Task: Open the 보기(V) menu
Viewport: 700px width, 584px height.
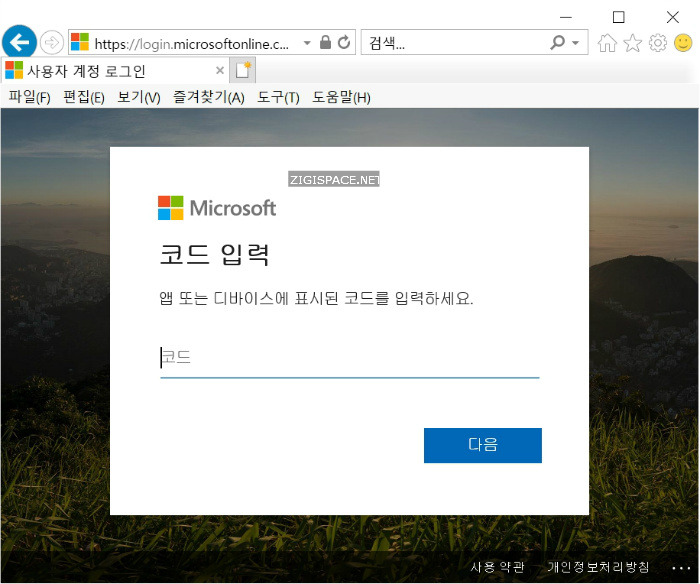Action: coord(138,97)
